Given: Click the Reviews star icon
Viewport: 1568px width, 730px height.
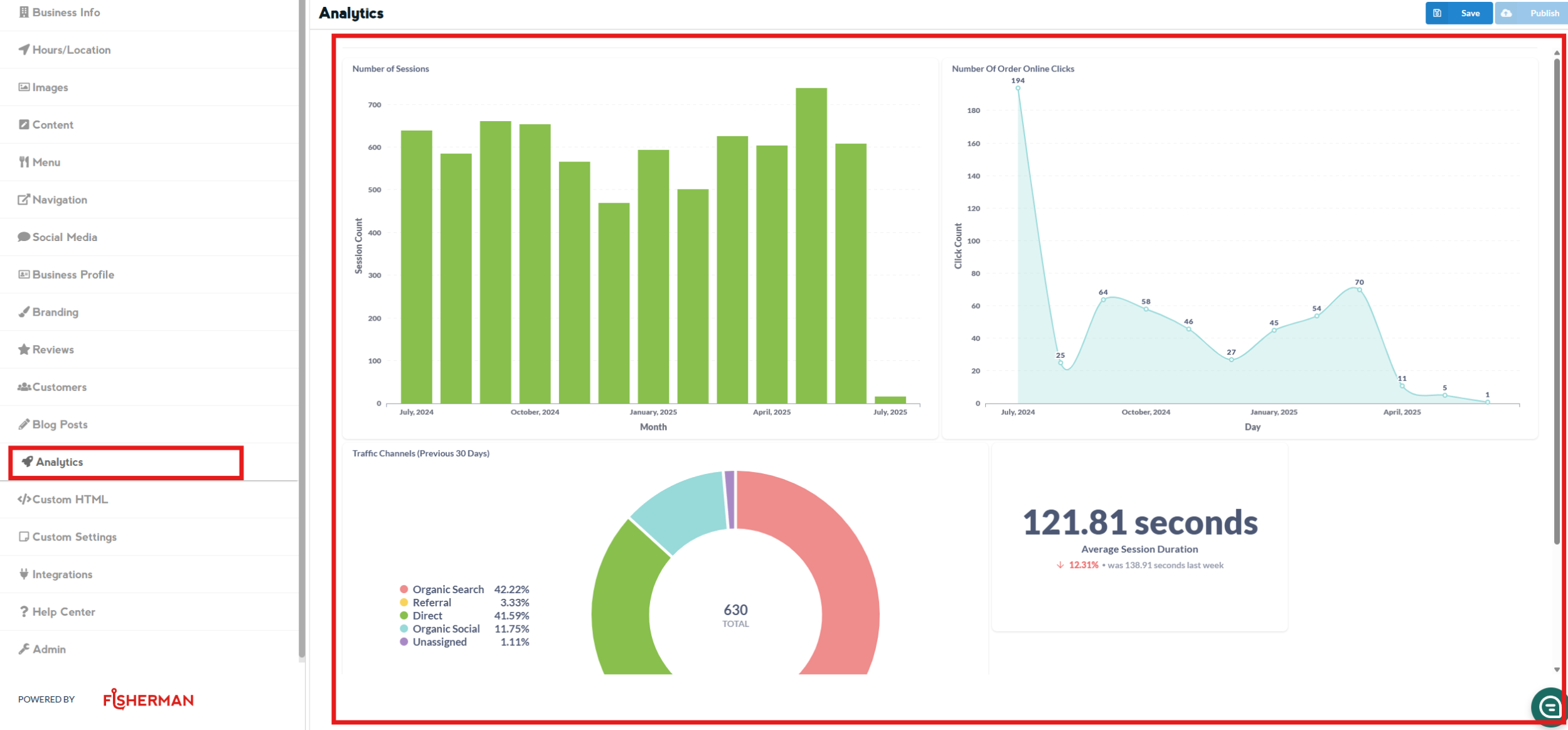Looking at the screenshot, I should pyautogui.click(x=24, y=350).
